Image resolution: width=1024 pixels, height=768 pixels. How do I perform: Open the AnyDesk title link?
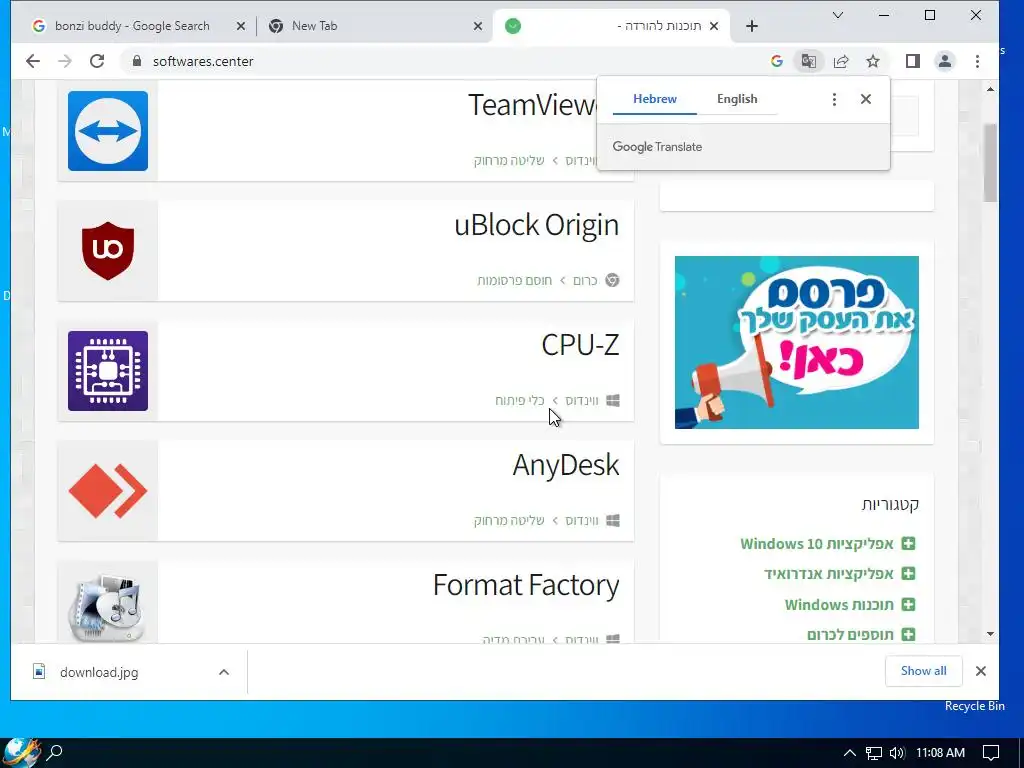point(566,465)
